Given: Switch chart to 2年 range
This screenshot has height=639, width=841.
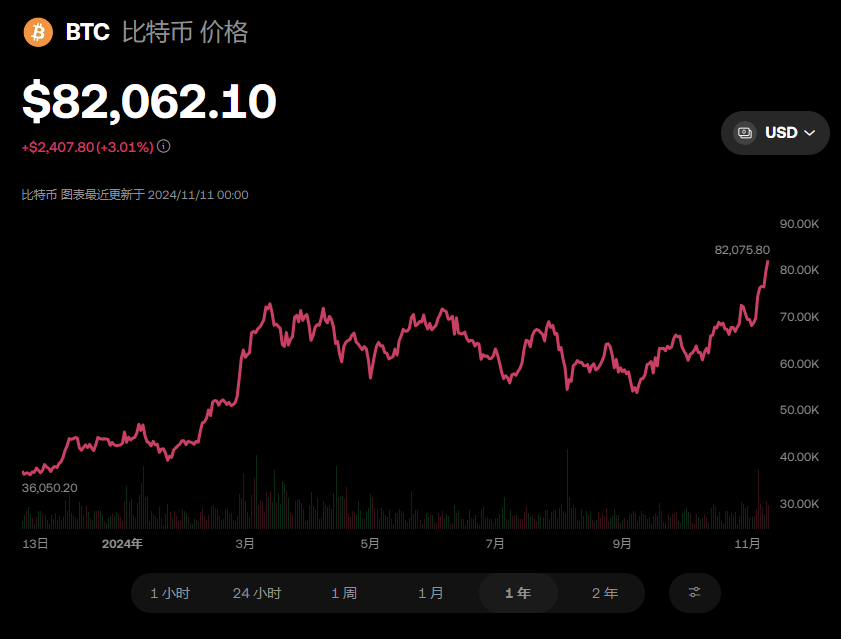Looking at the screenshot, I should pyautogui.click(x=604, y=593).
